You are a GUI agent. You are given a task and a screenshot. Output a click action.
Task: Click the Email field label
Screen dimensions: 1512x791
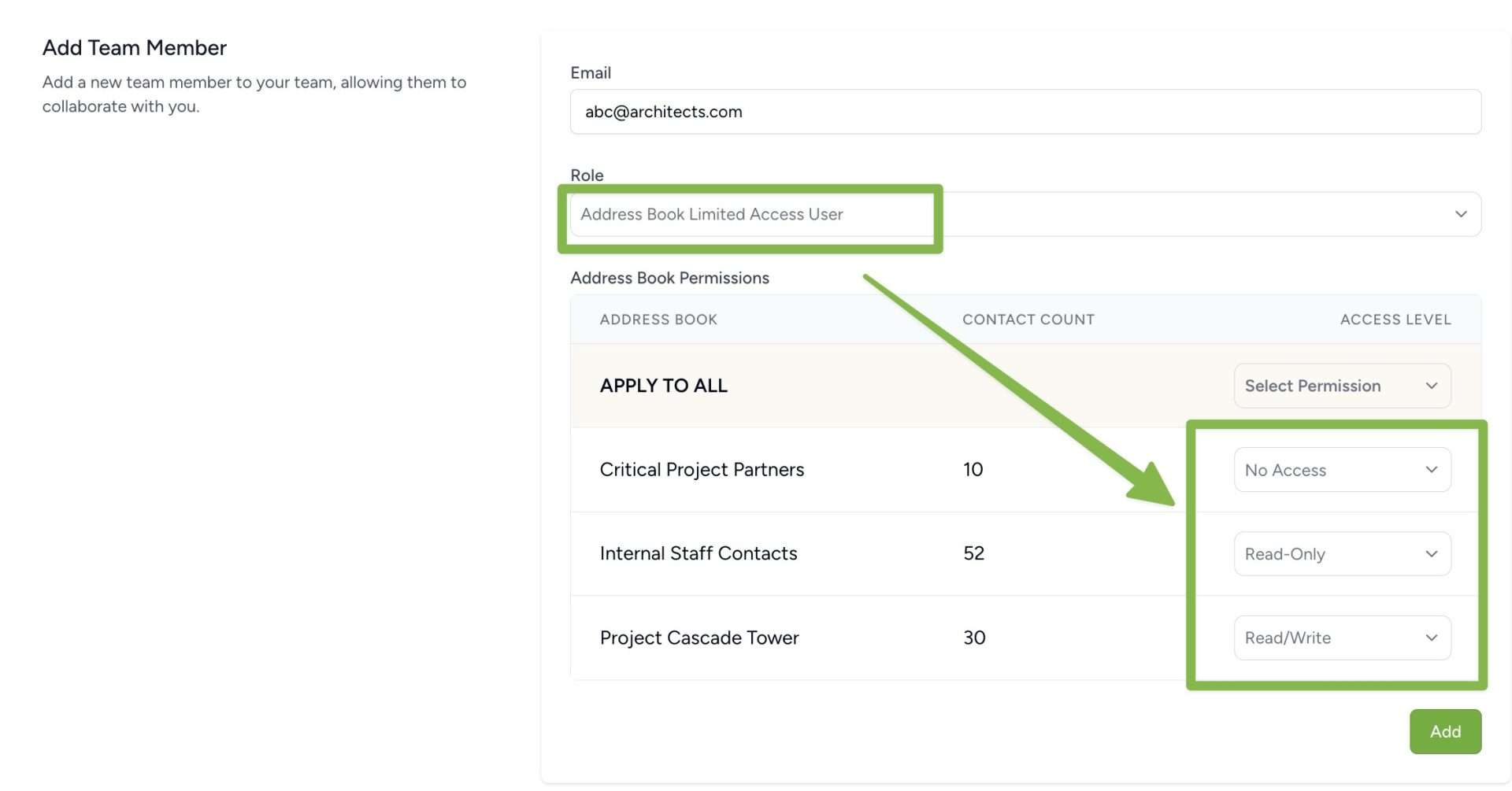pos(591,73)
